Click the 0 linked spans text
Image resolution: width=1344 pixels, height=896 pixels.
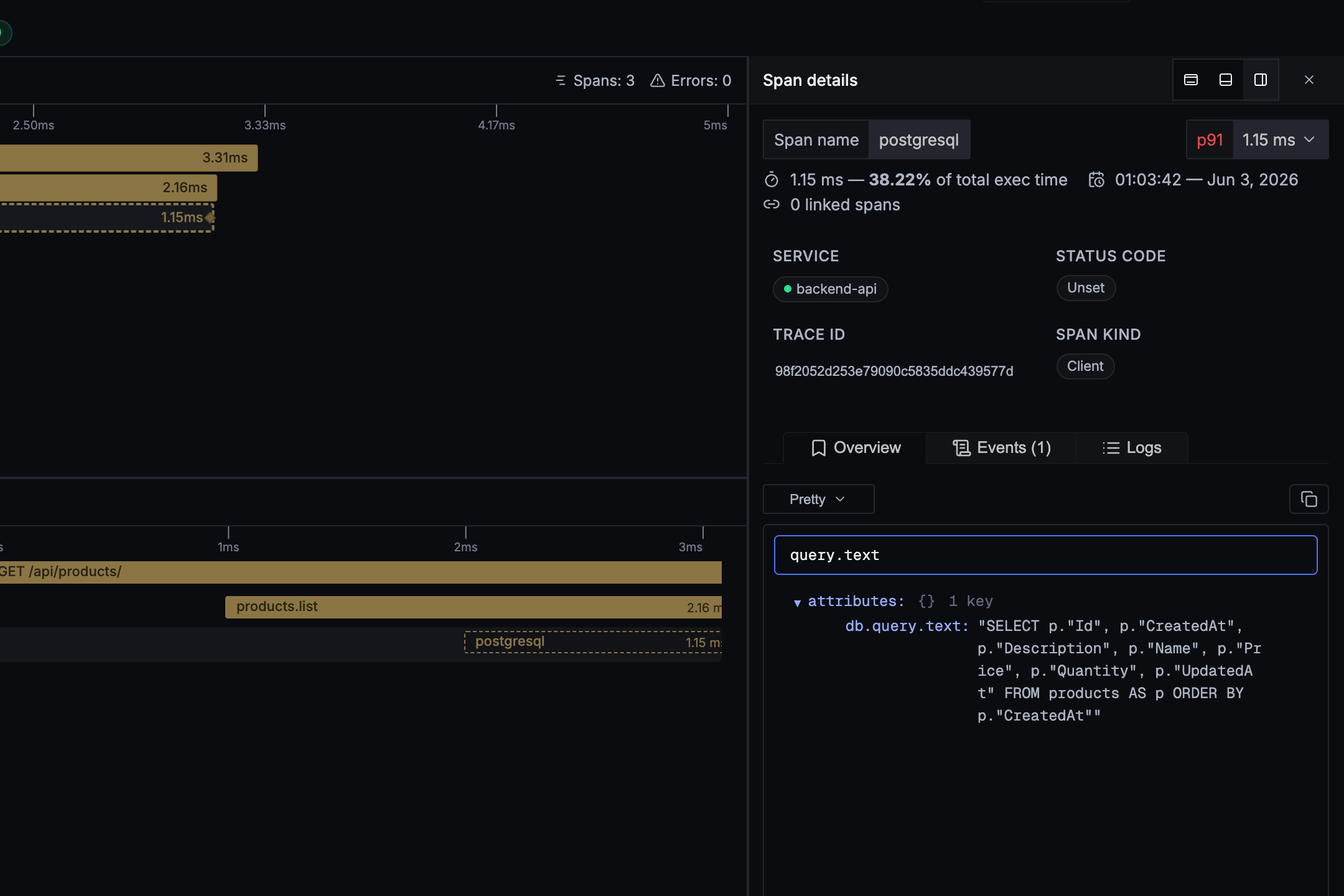(x=845, y=205)
